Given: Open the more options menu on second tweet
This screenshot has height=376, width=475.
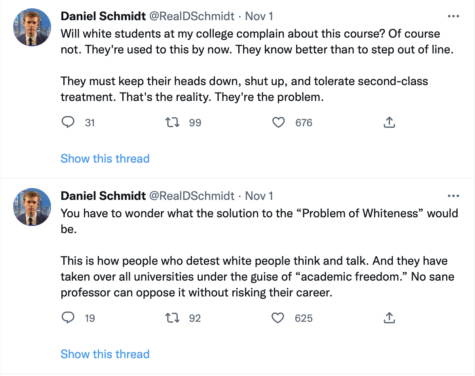Looking at the screenshot, I should pyautogui.click(x=453, y=196).
